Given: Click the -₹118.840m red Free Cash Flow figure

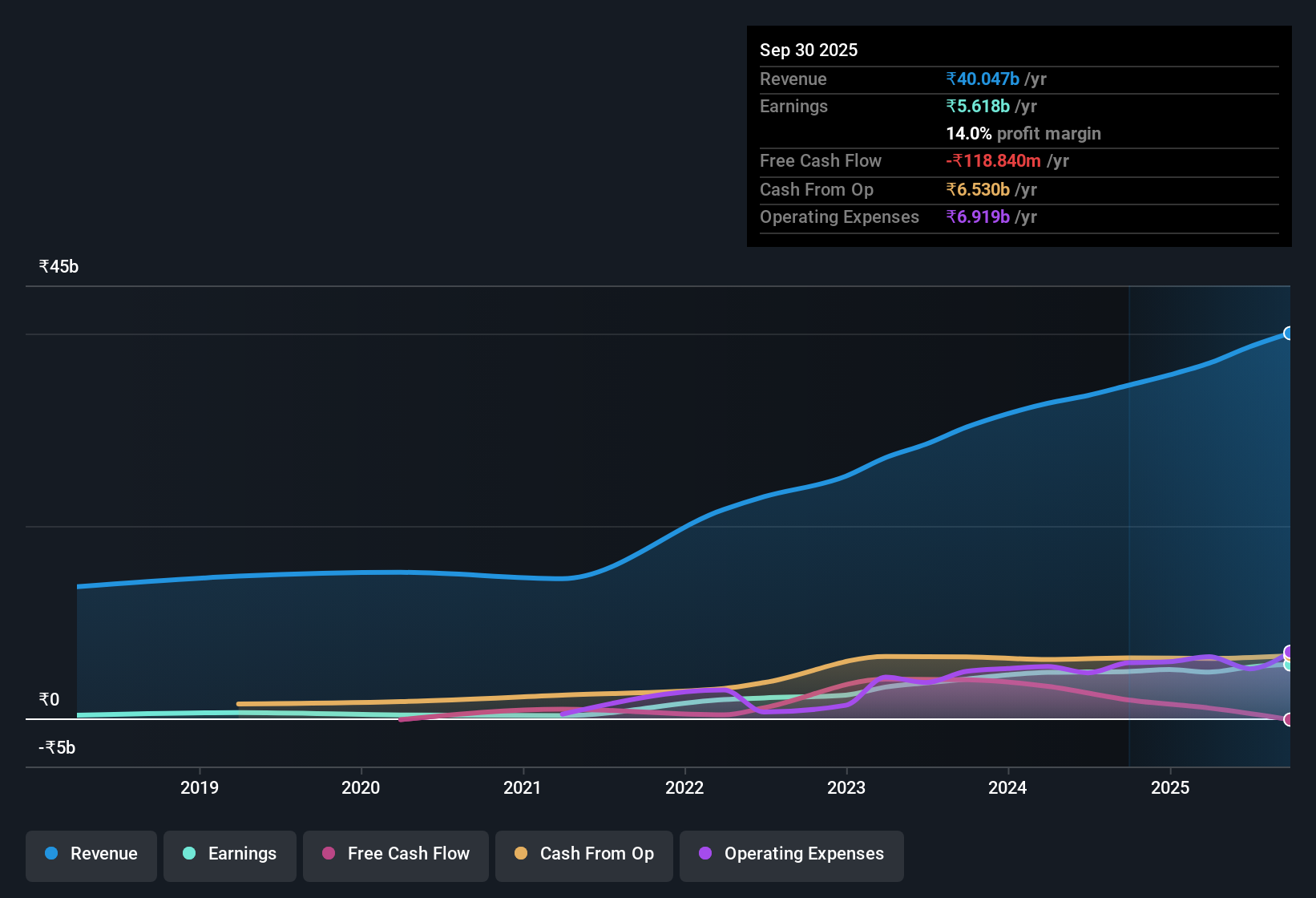Looking at the screenshot, I should [994, 161].
